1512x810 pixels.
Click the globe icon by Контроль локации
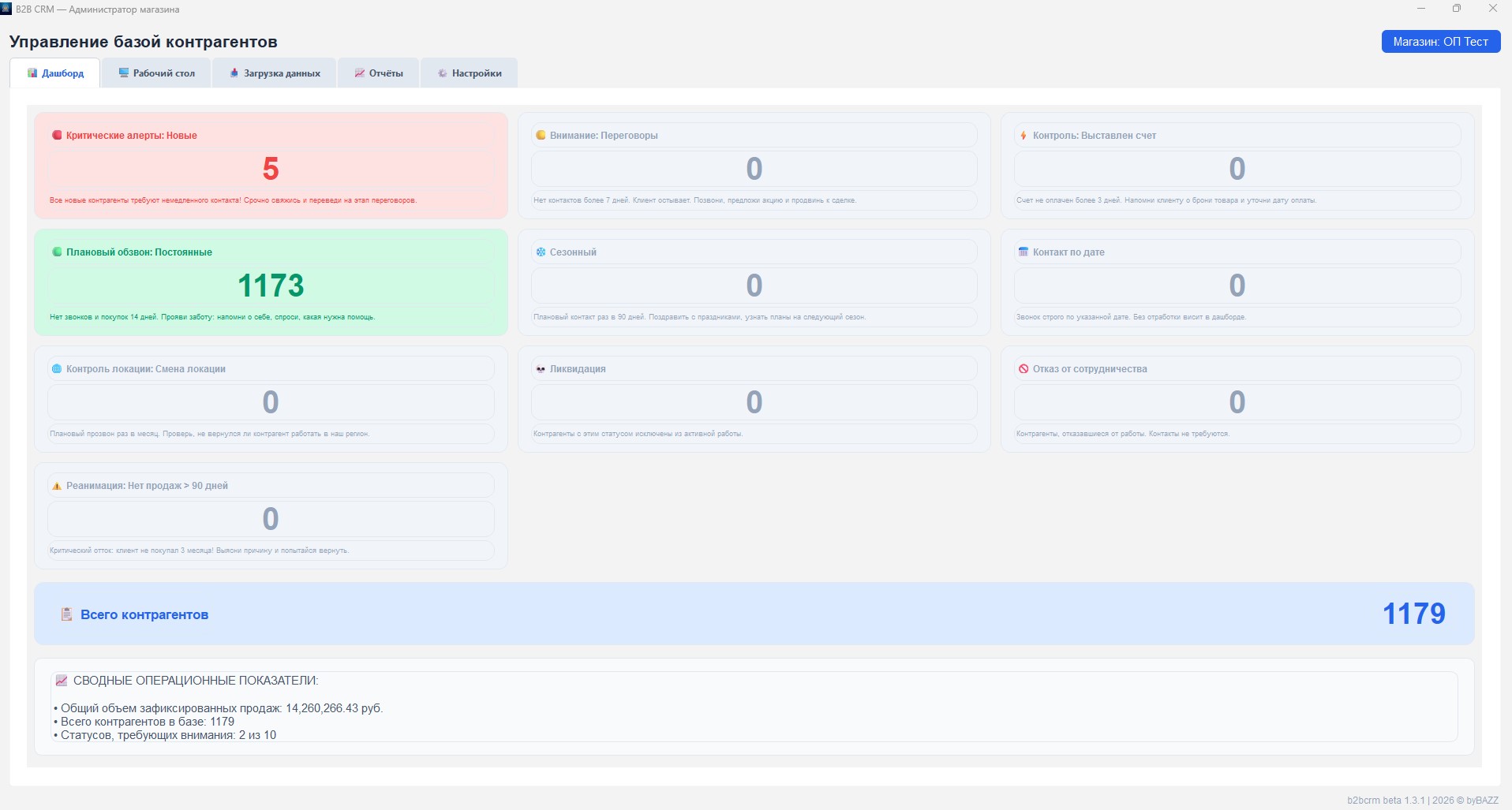pos(57,368)
